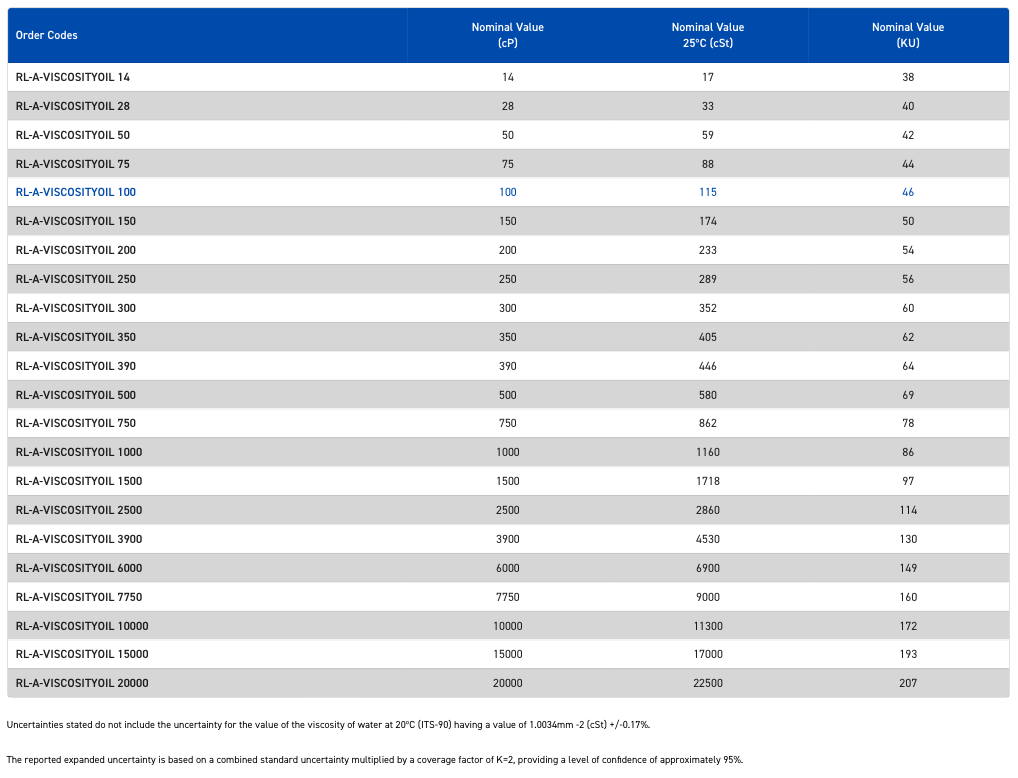Choose order code RL-A-VISCOSITYOIL 250

click(x=76, y=279)
